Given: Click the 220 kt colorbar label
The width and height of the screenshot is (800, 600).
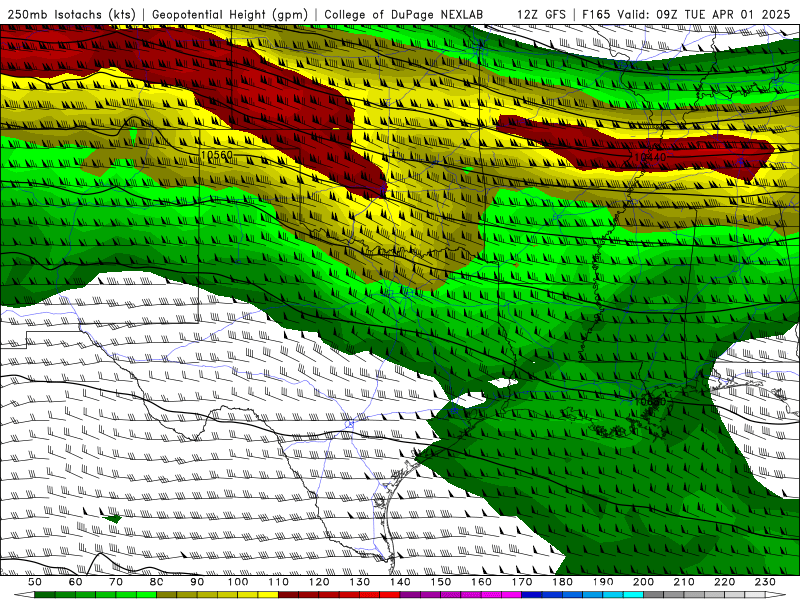Looking at the screenshot, I should click(x=724, y=582).
